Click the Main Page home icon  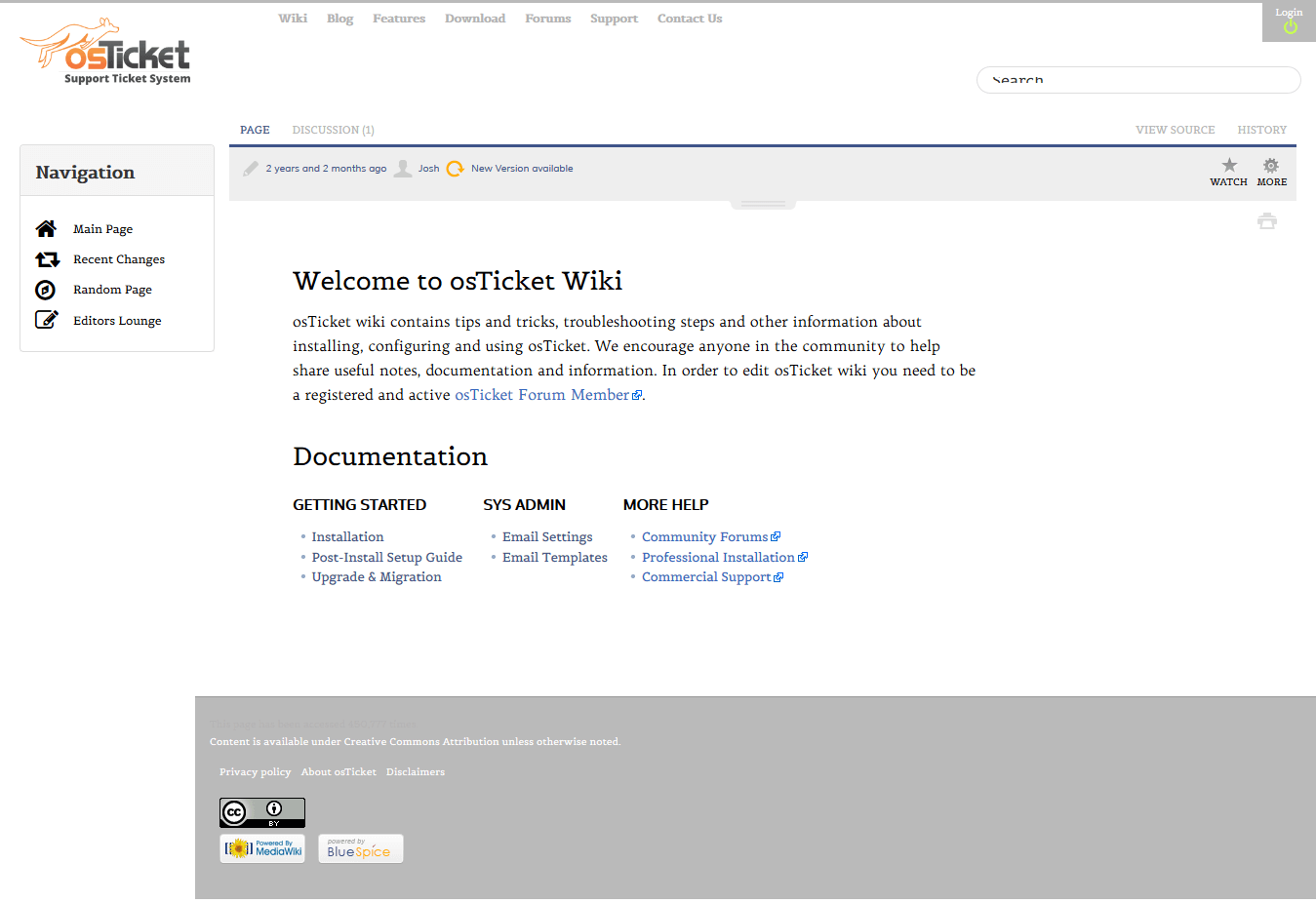point(46,229)
